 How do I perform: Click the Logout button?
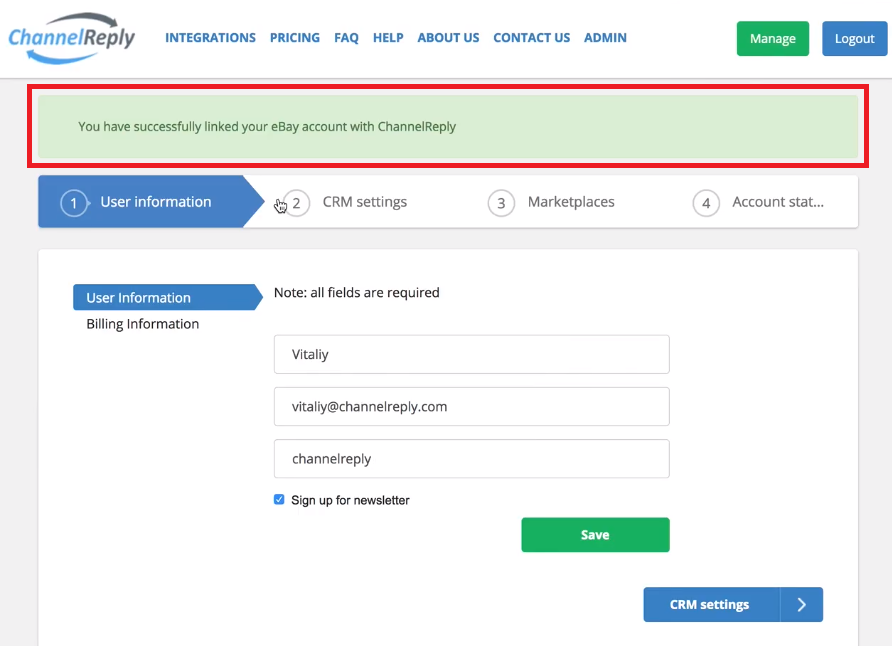pos(854,39)
